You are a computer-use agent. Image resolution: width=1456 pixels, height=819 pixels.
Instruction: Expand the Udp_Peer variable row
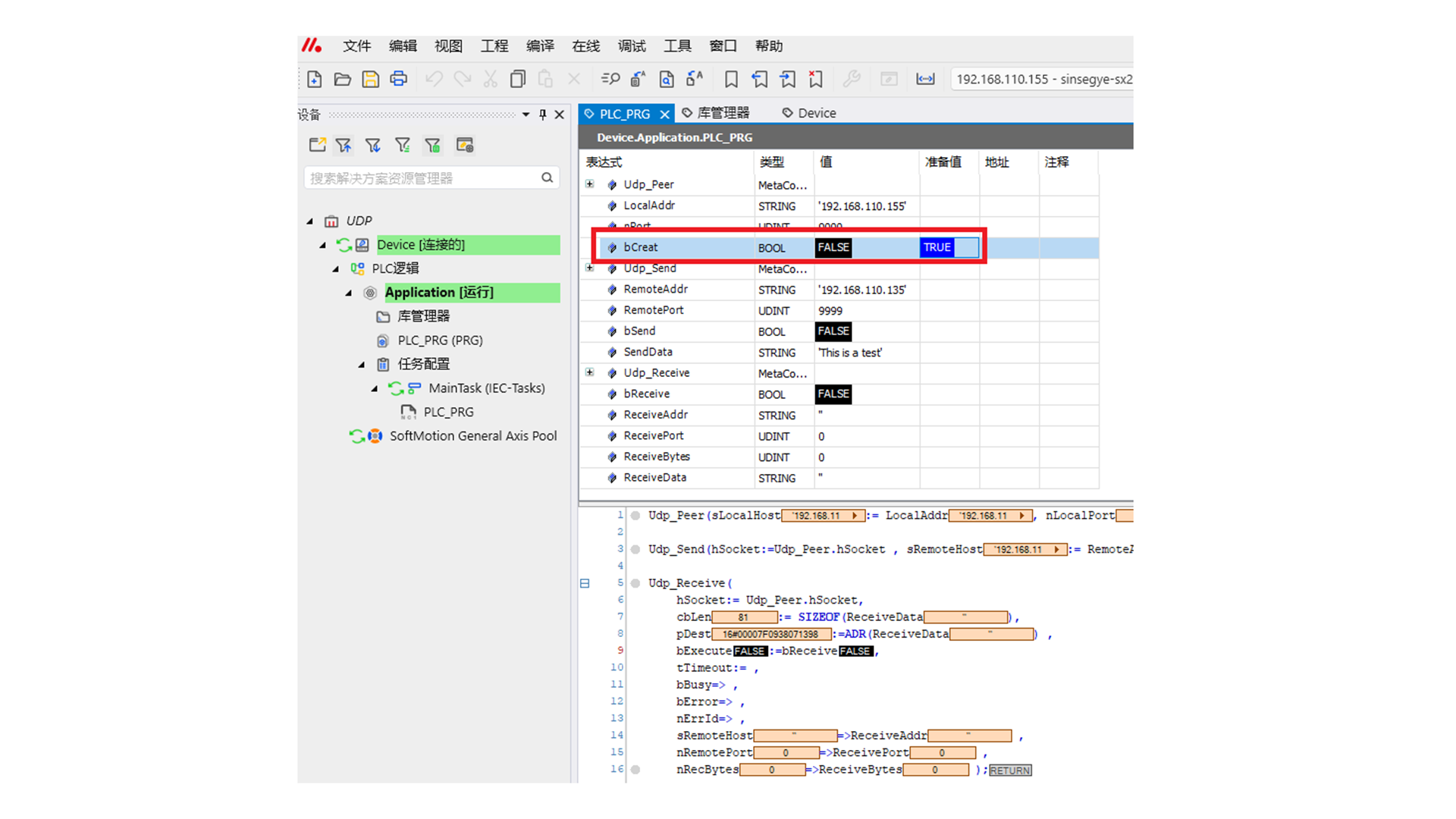589,184
